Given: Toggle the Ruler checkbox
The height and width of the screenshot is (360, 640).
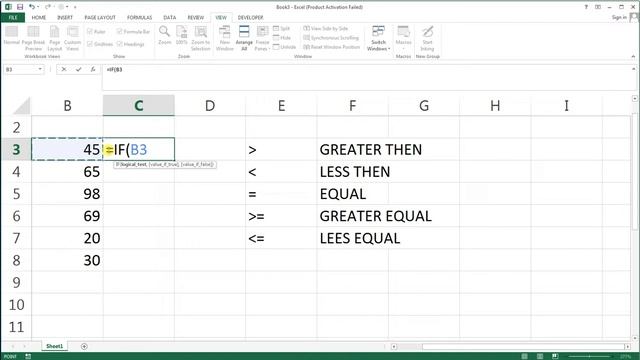Looking at the screenshot, I should coord(96,31).
